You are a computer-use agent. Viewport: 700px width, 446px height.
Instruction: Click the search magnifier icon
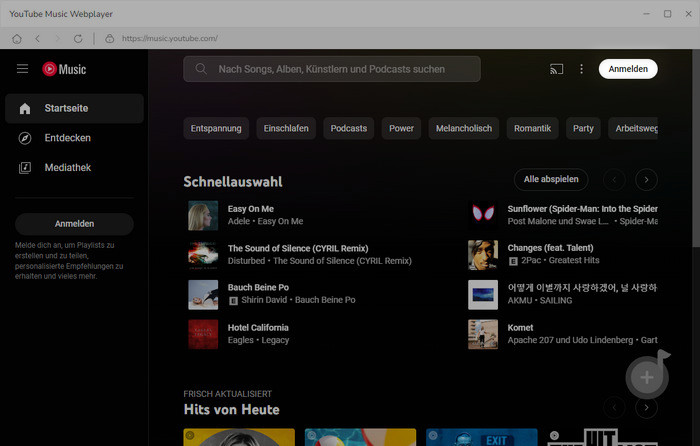pyautogui.click(x=201, y=69)
